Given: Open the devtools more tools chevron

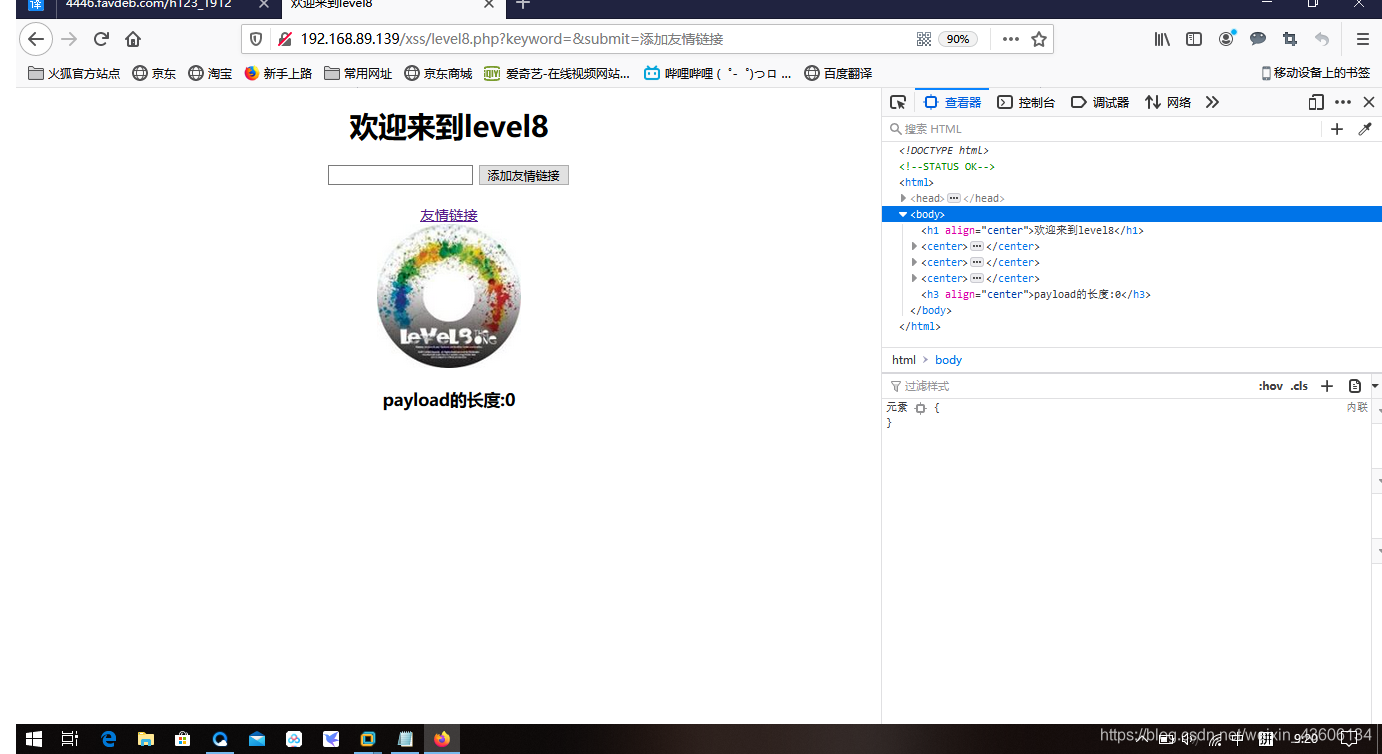Looking at the screenshot, I should tap(1212, 101).
